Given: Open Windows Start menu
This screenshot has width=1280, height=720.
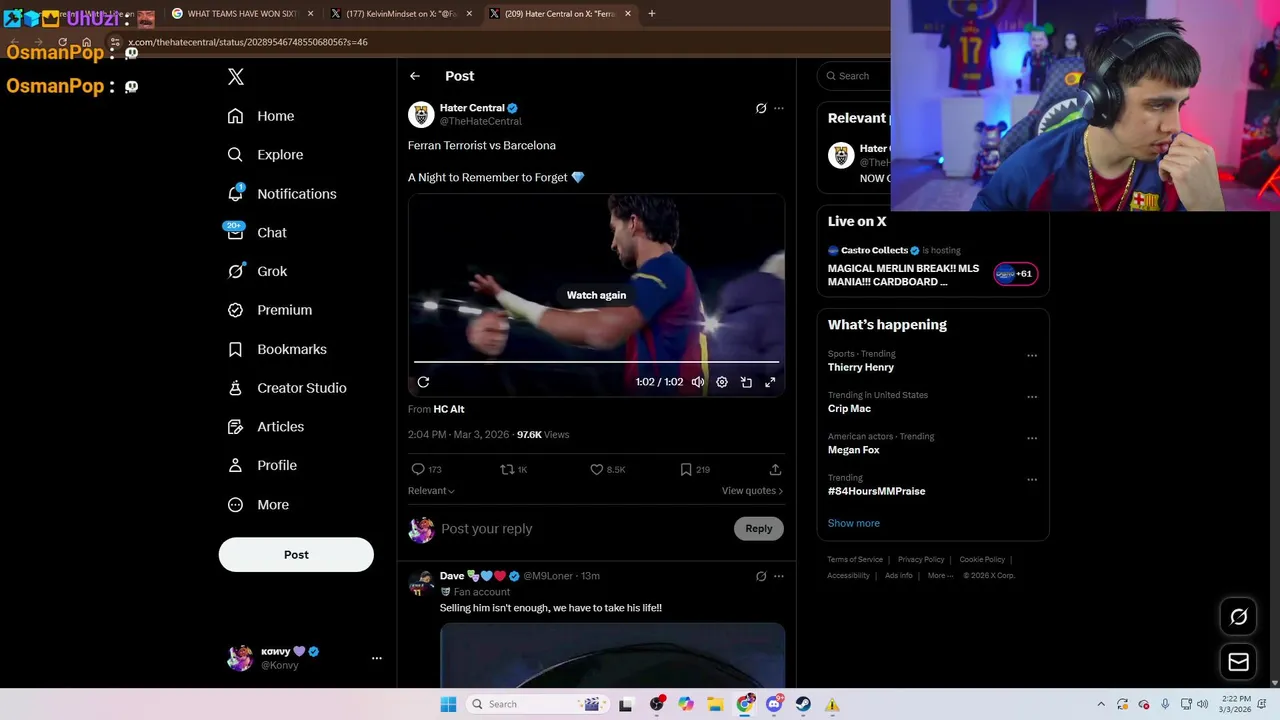Looking at the screenshot, I should [449, 704].
